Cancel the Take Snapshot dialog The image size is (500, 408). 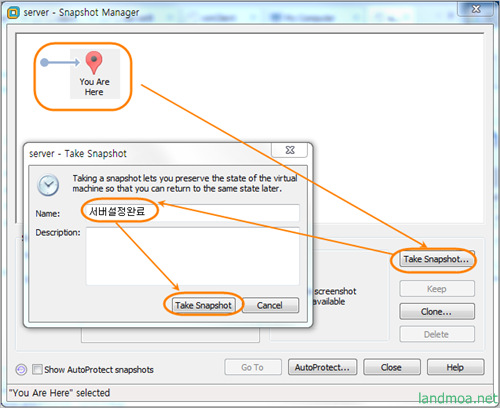[x=270, y=305]
